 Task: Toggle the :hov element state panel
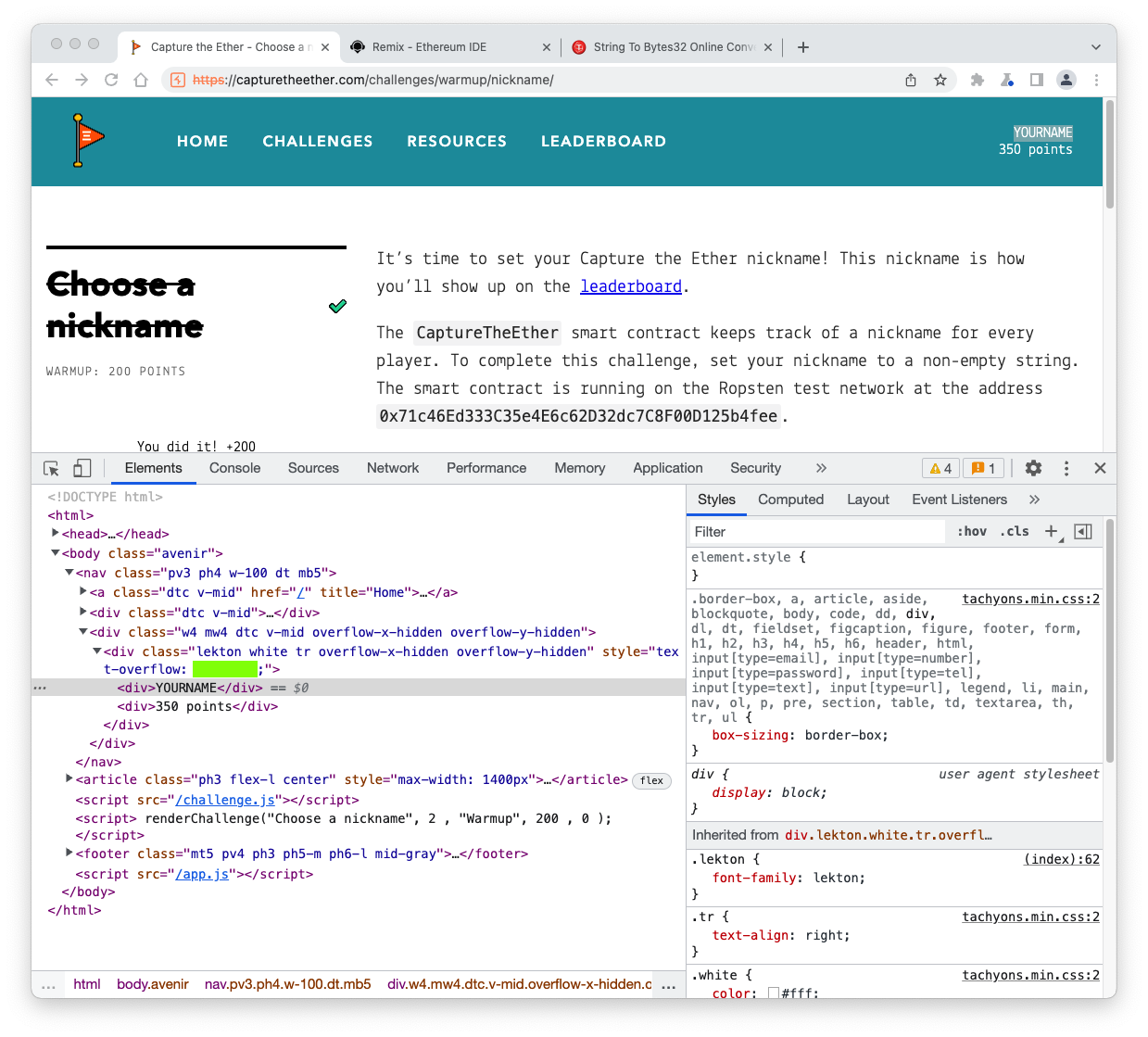click(971, 531)
